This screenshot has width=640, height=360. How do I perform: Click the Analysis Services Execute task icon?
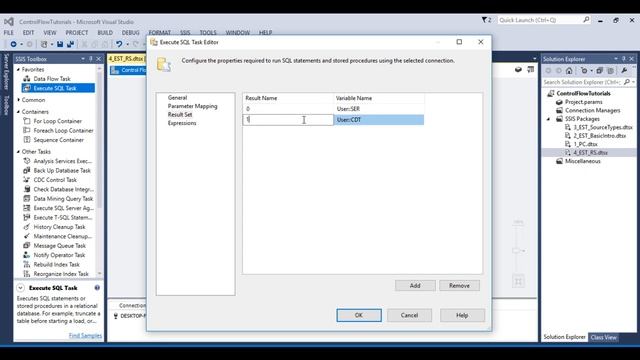[x=27, y=161]
